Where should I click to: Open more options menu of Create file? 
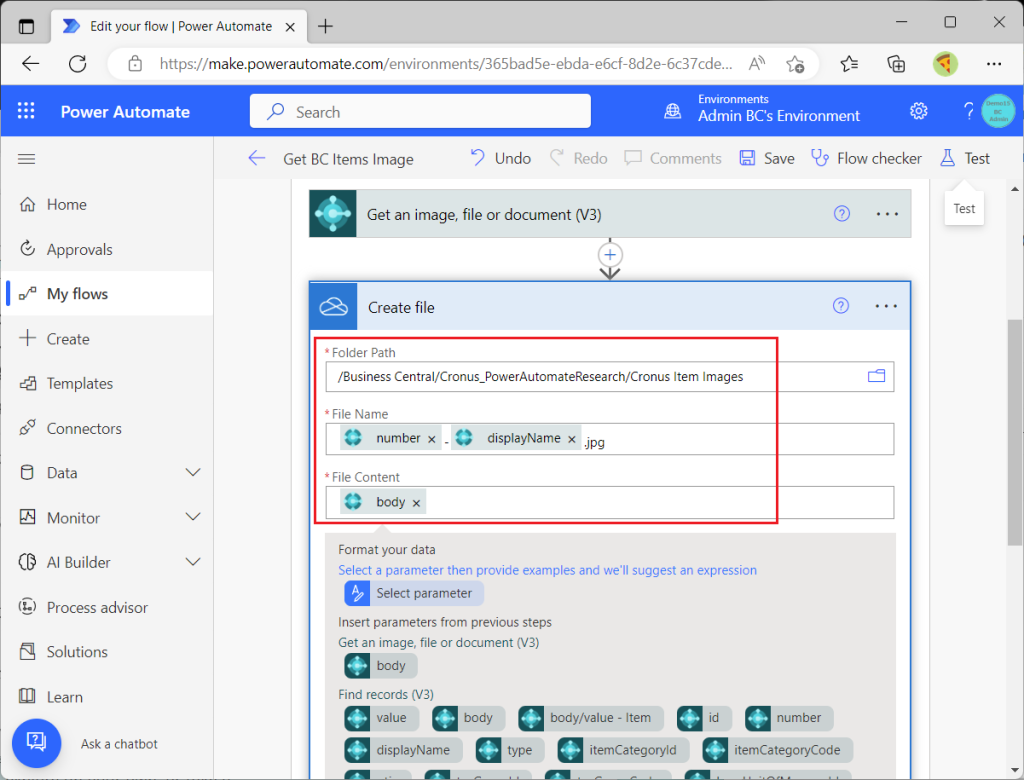[886, 306]
